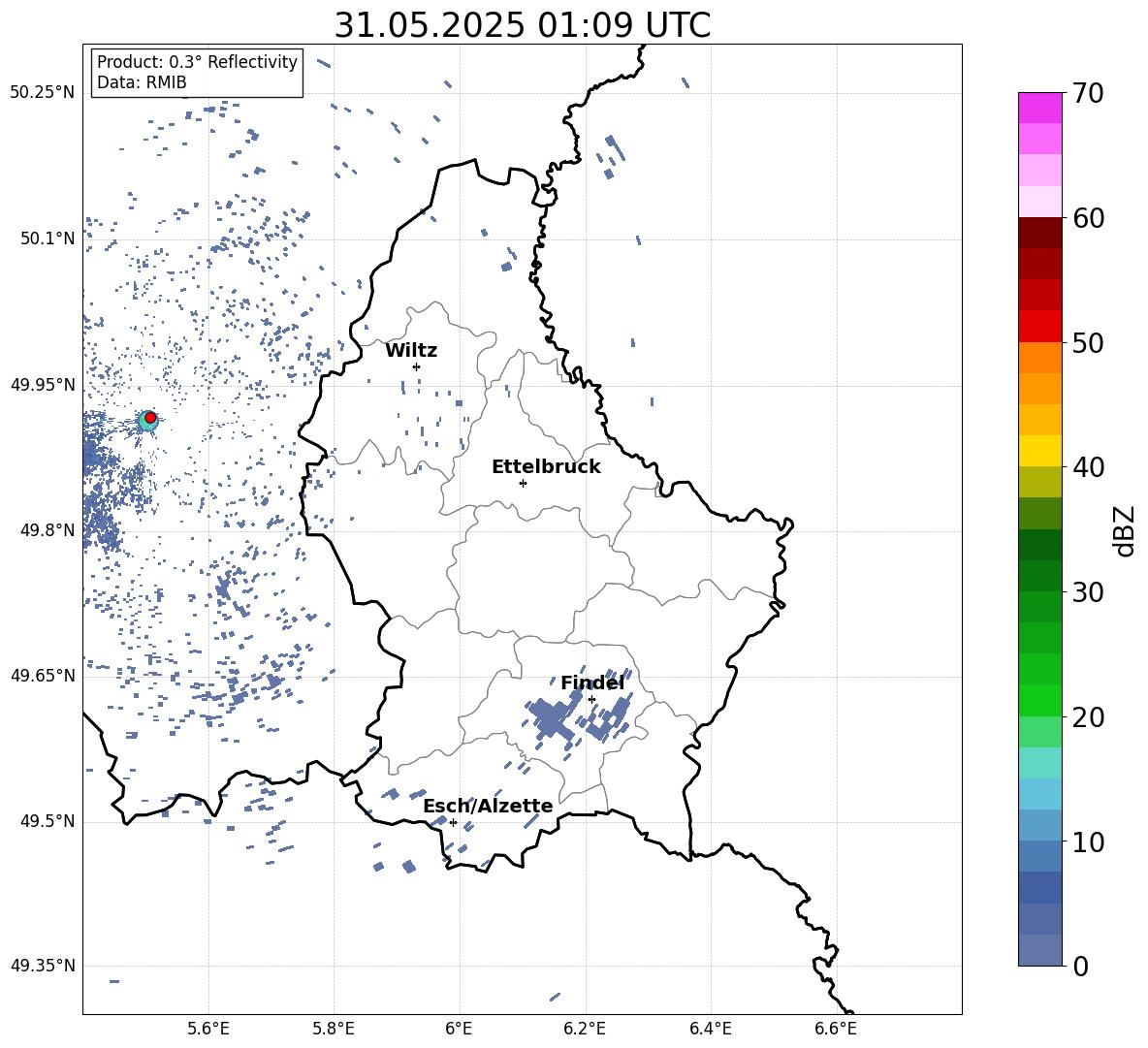Click the Findel station label
Viewport: 1148px width, 1048px height.
tap(592, 683)
